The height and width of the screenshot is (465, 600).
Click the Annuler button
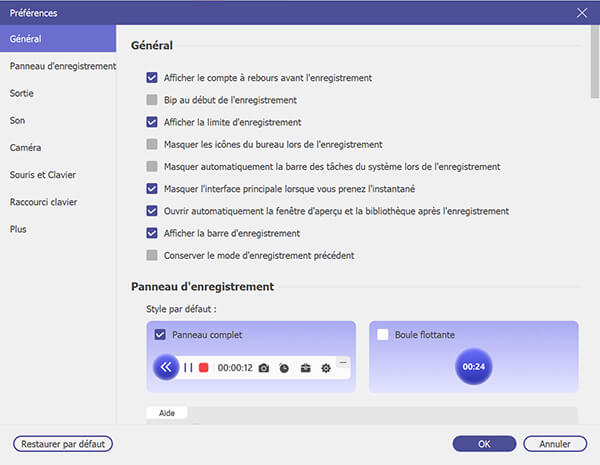[555, 443]
